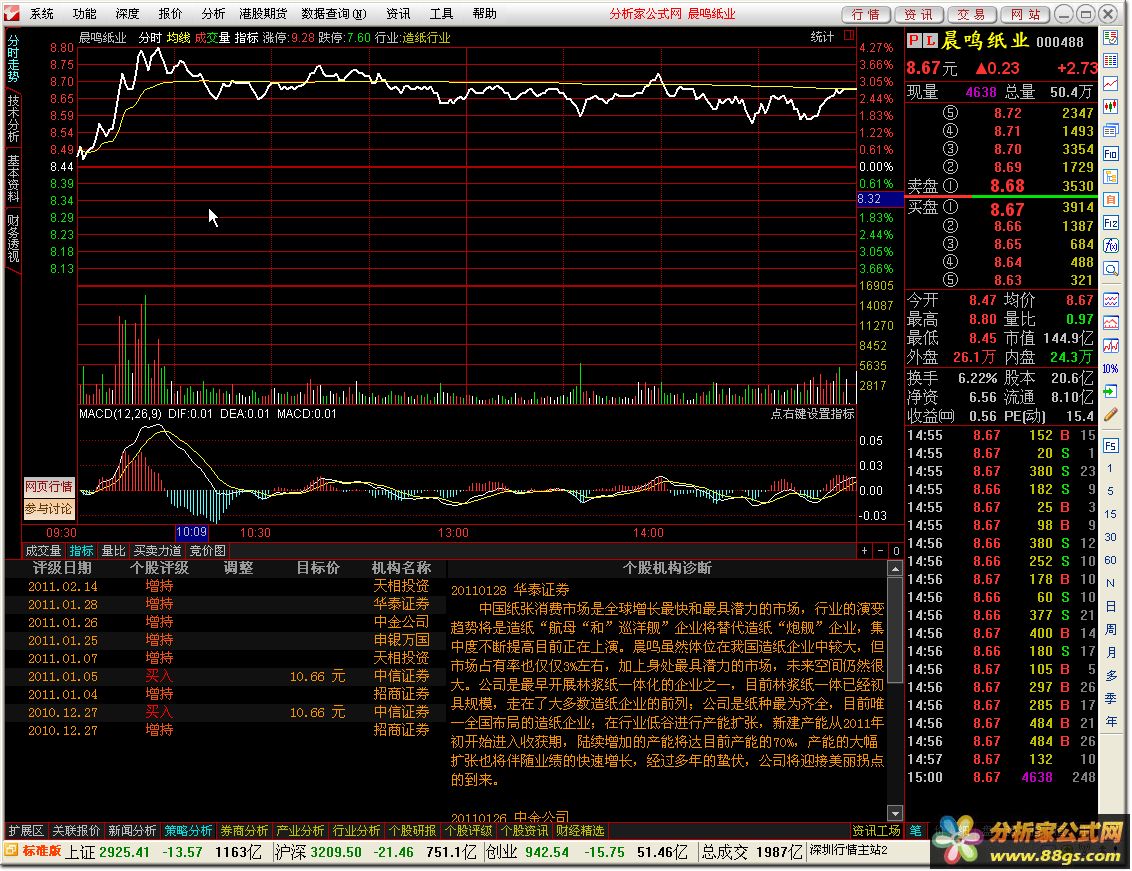
Task: Click the blue wave indicator chart icon
Action: [x=1111, y=300]
